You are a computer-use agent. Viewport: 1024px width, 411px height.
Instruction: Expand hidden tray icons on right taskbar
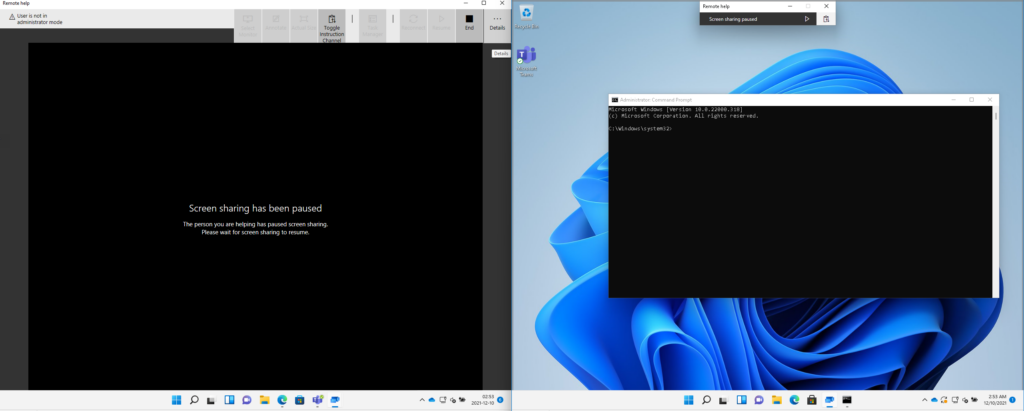[x=924, y=400]
